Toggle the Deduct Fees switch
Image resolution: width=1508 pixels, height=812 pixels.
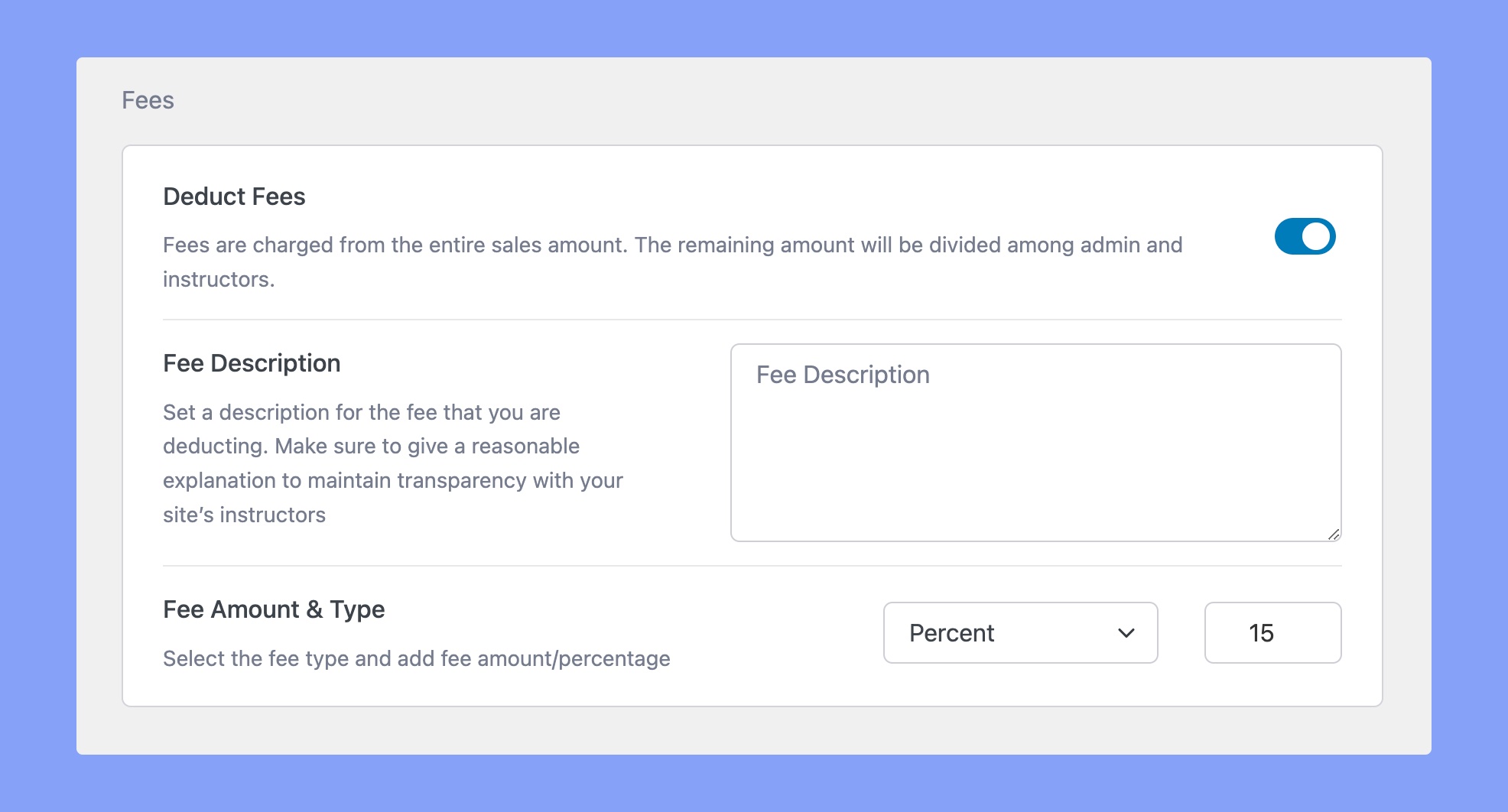click(1305, 236)
